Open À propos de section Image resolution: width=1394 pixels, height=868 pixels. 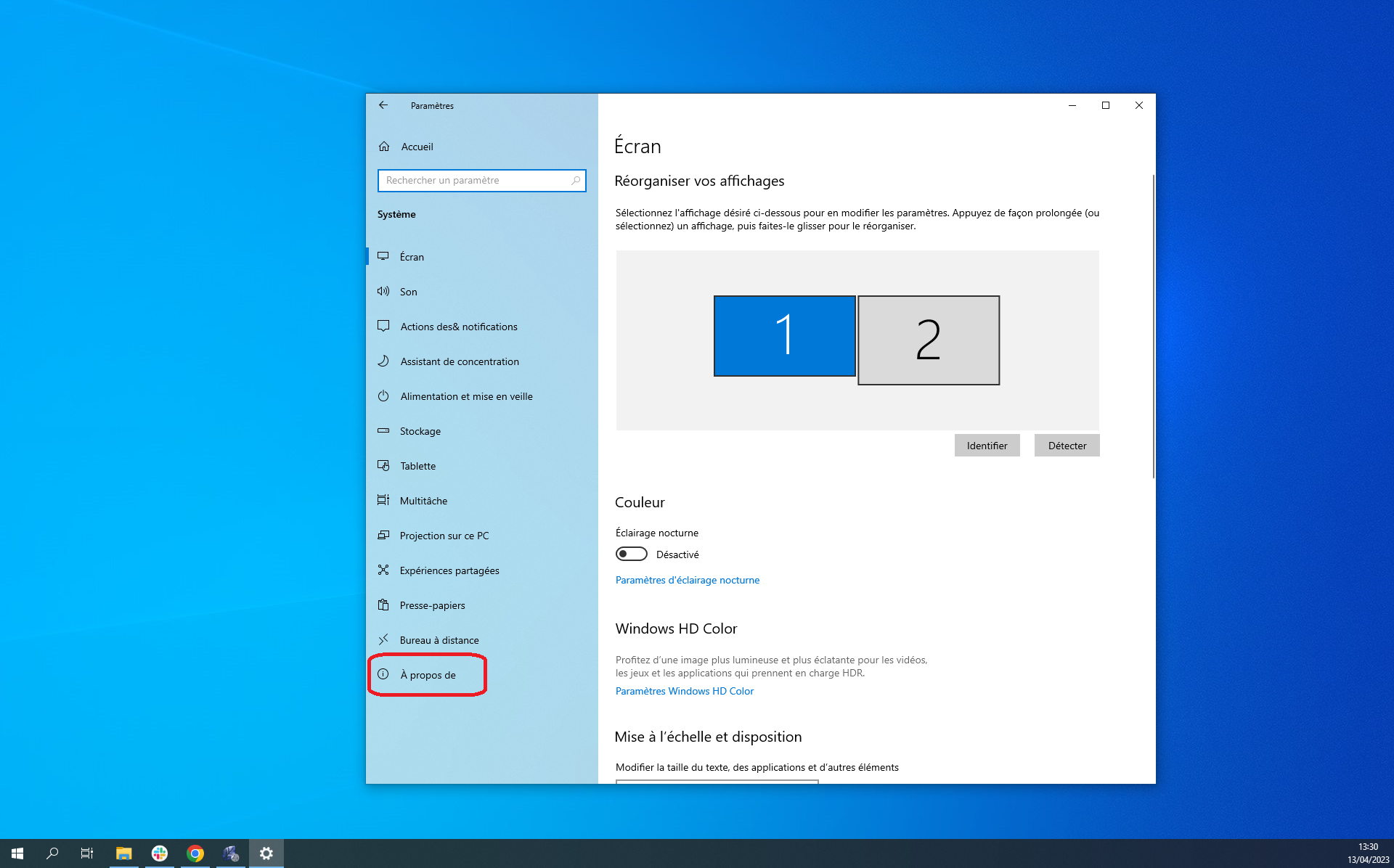(428, 675)
